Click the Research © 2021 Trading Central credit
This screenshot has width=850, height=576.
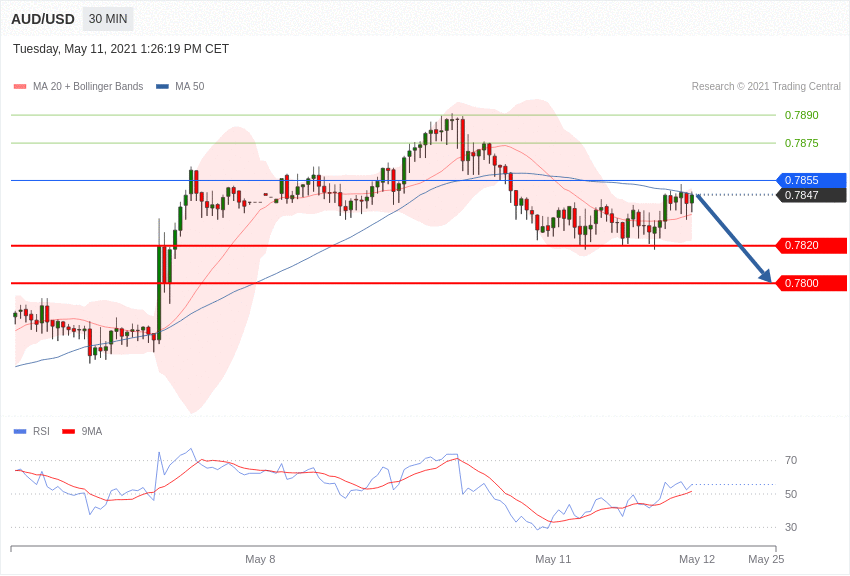(x=766, y=86)
